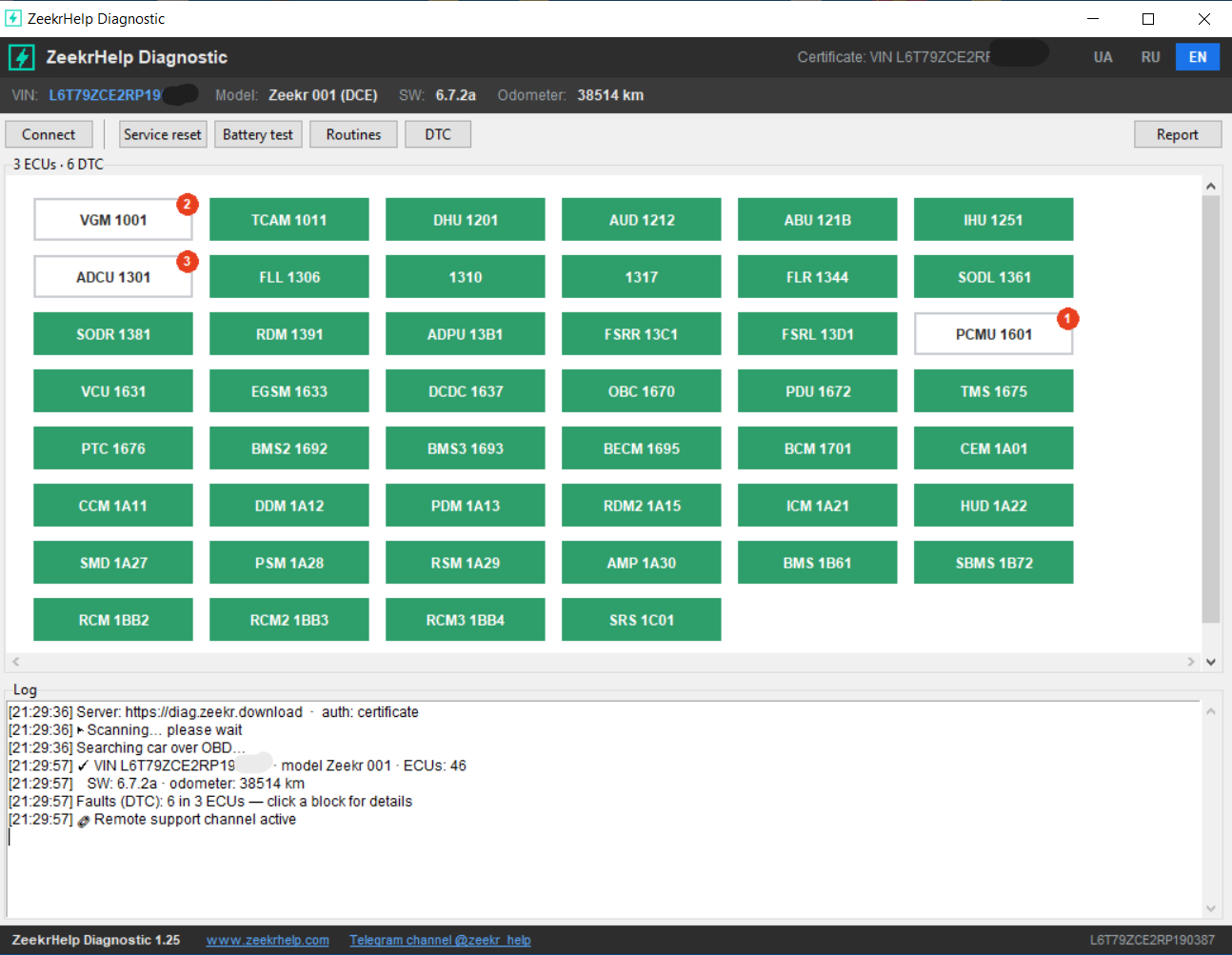Select the AMP 1A30 ECU block

(642, 563)
